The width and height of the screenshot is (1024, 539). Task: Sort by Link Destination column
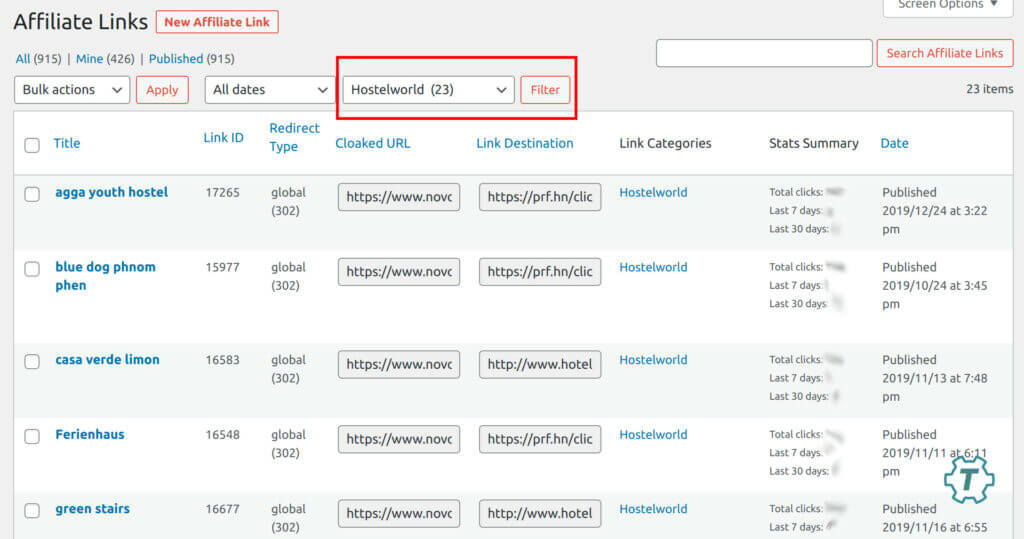coord(524,143)
